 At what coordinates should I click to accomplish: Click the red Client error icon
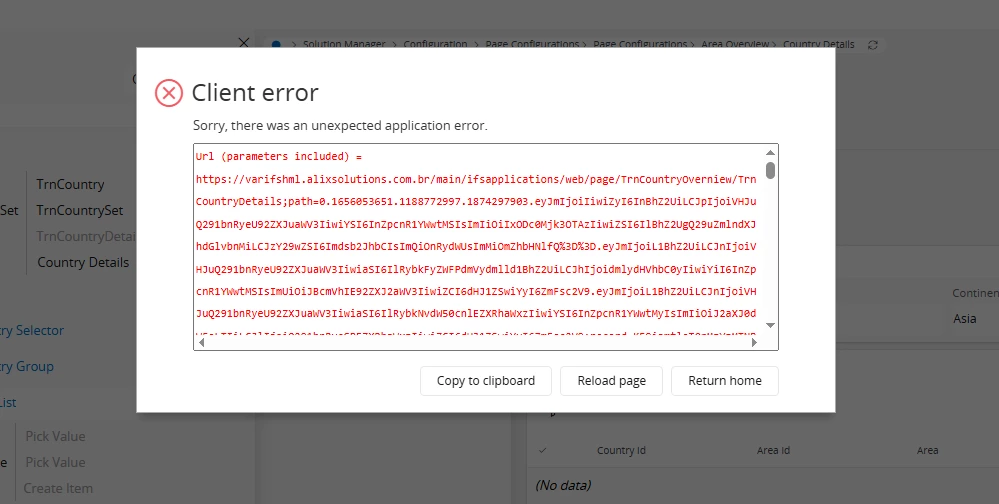(x=169, y=93)
